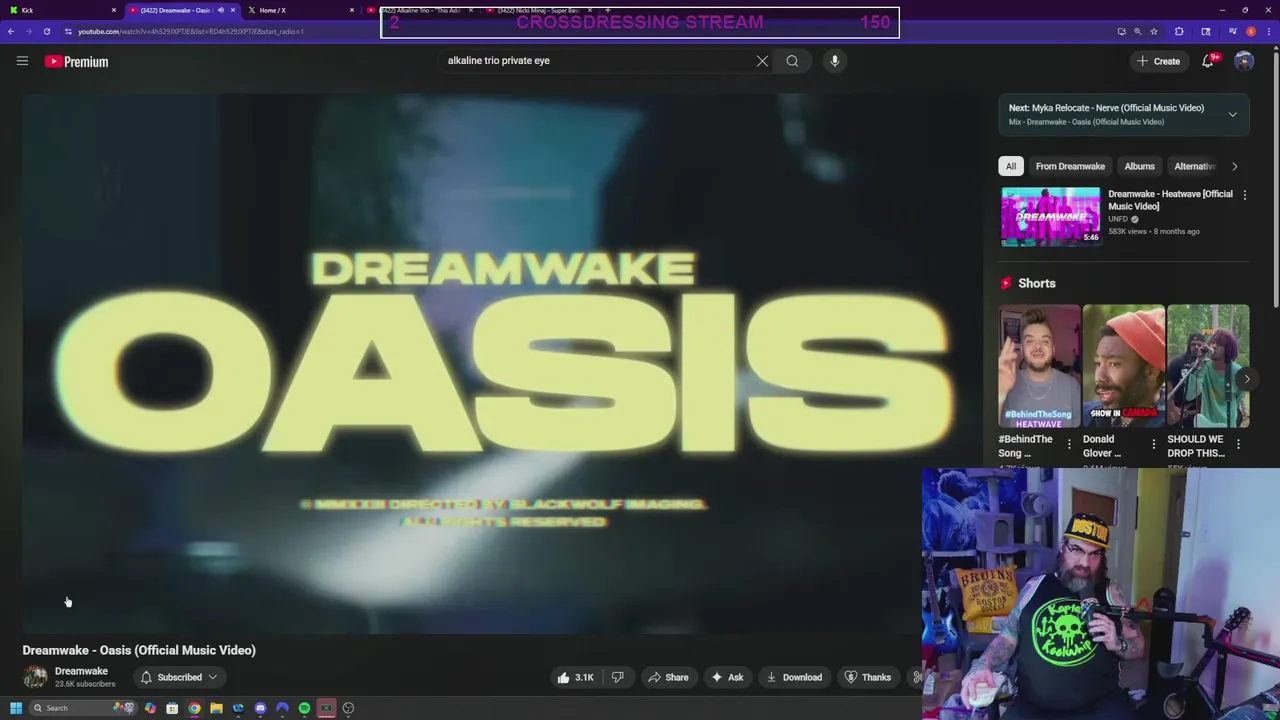Screen dimensions: 1280x720
Task: Run search with the magnifier button
Action: pyautogui.click(x=792, y=61)
